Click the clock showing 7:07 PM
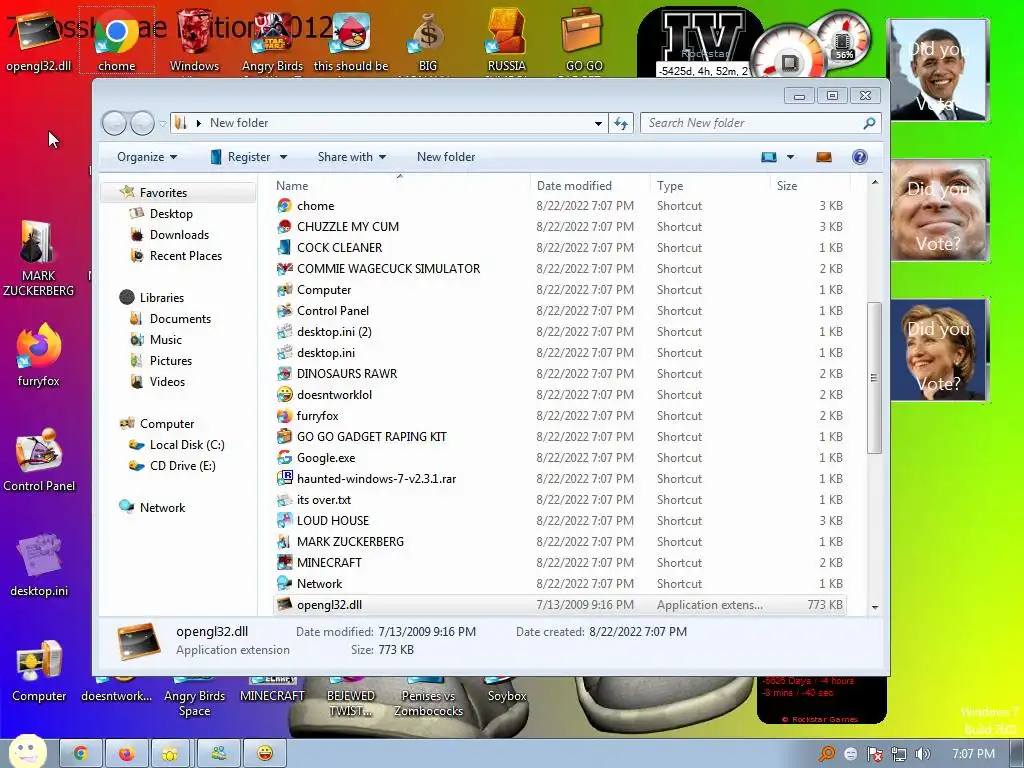 (x=973, y=754)
